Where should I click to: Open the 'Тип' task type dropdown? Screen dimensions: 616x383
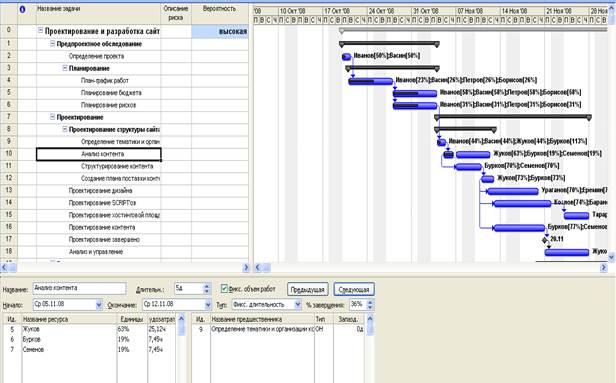click(x=297, y=304)
